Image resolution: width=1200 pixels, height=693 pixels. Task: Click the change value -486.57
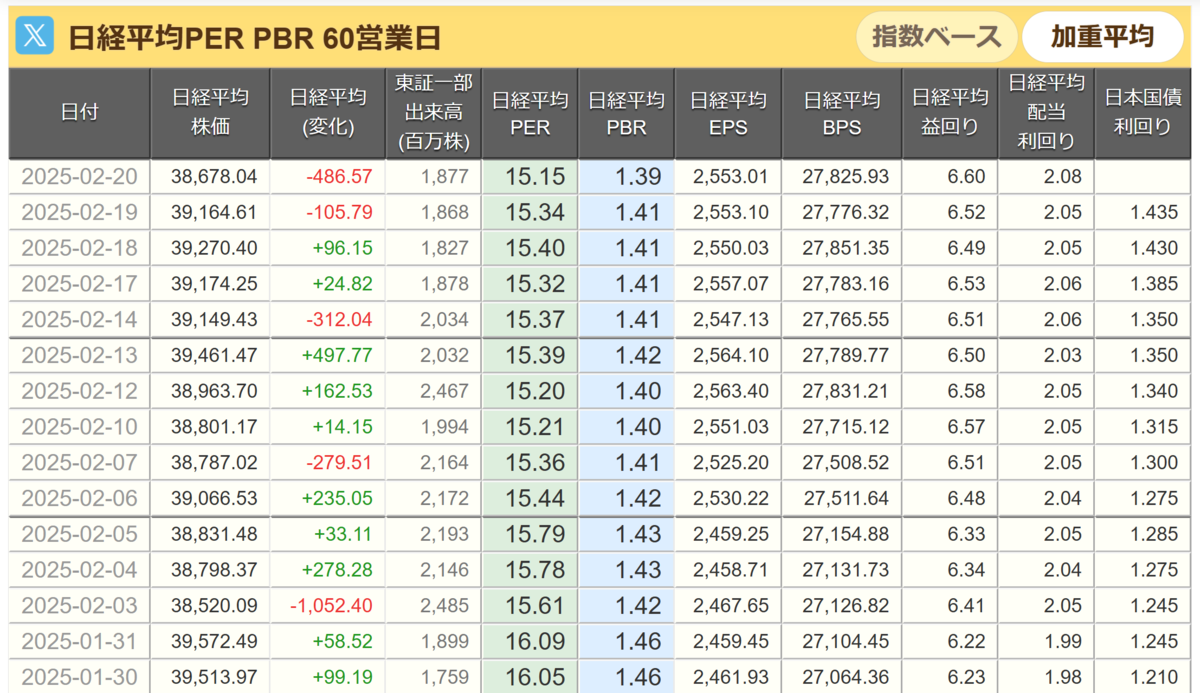pyautogui.click(x=341, y=177)
